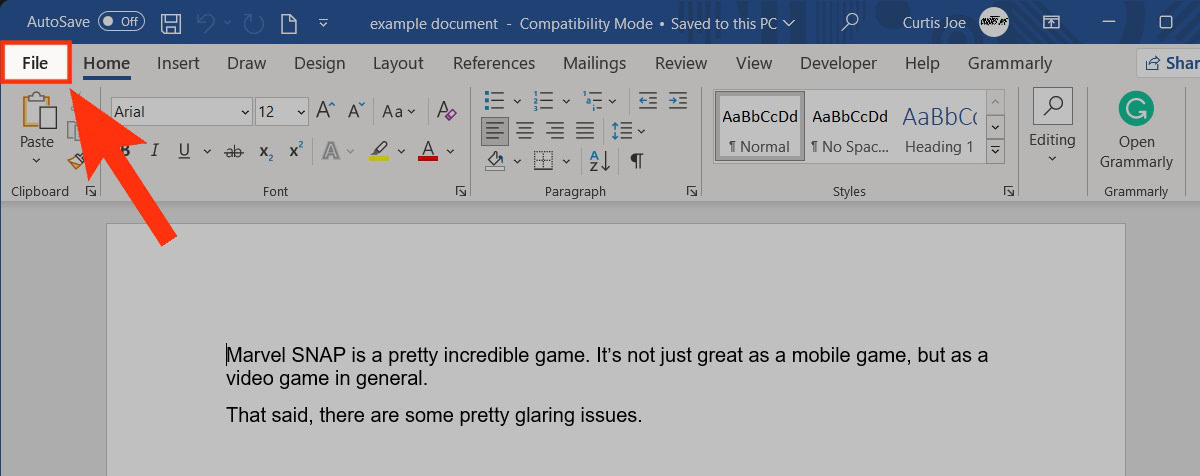1200x476 pixels.
Task: Center align the paragraph text
Action: (525, 130)
